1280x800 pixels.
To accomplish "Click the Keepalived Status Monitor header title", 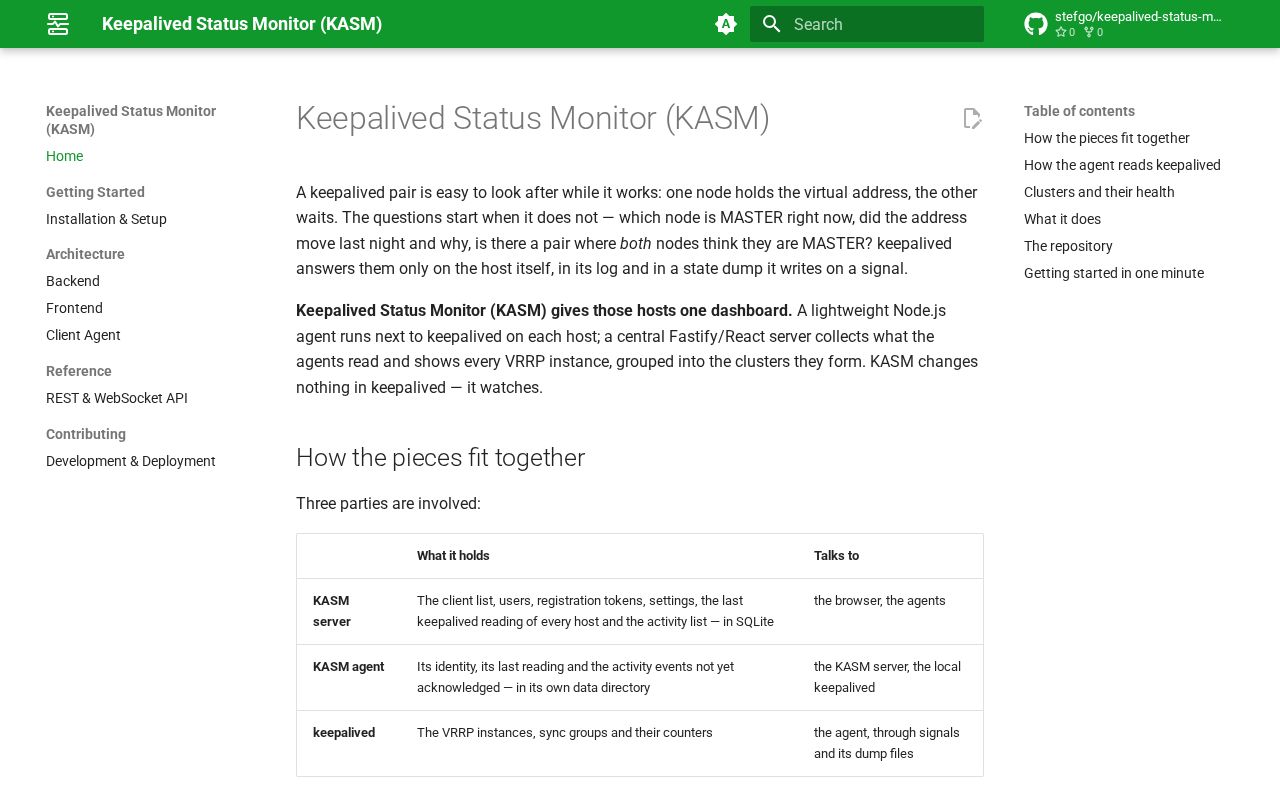I will pyautogui.click(x=242, y=24).
